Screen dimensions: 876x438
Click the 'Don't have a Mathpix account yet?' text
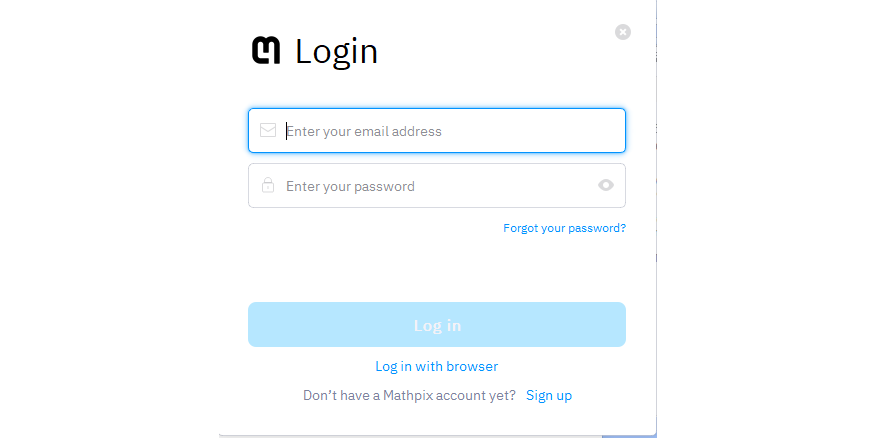(409, 395)
